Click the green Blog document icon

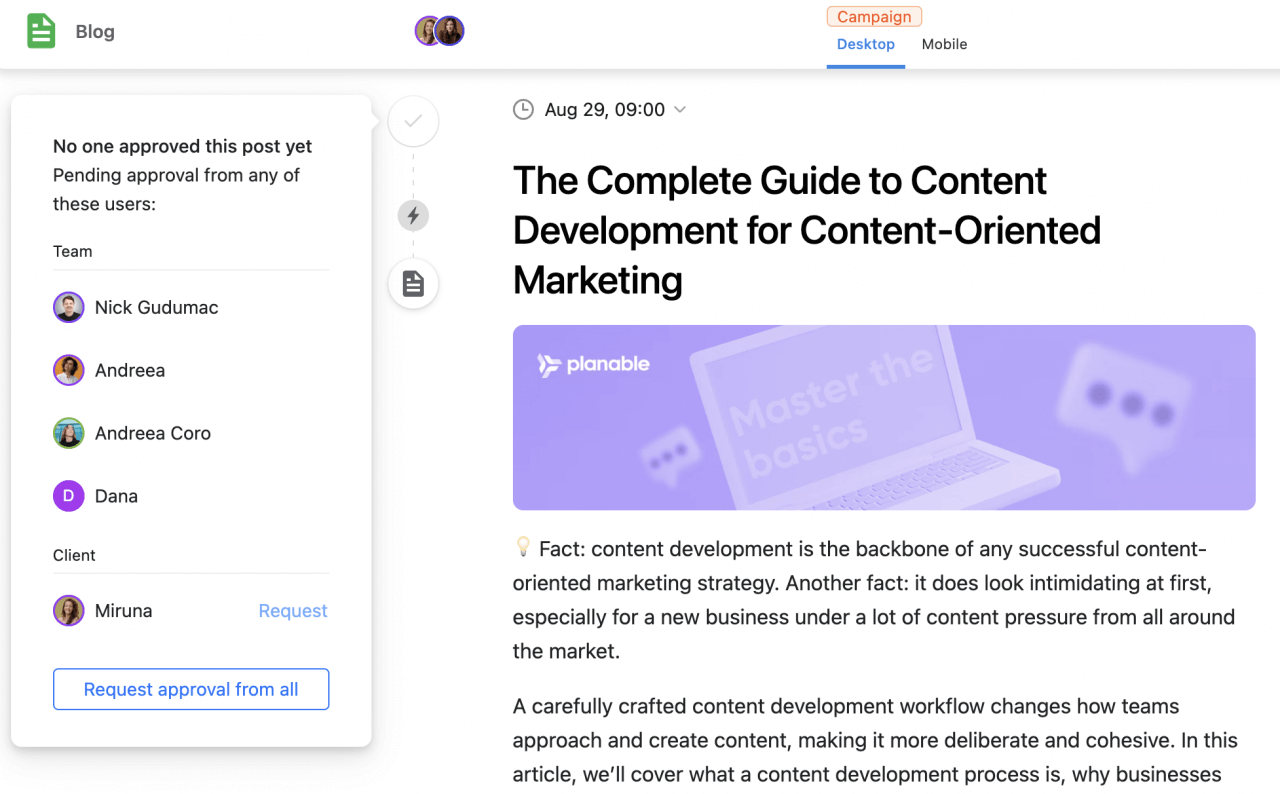point(40,30)
